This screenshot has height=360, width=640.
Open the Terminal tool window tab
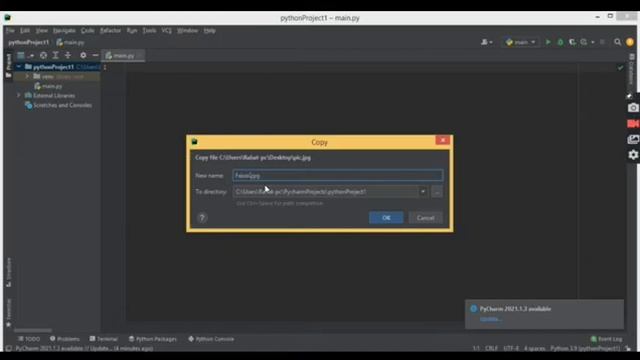click(x=104, y=339)
